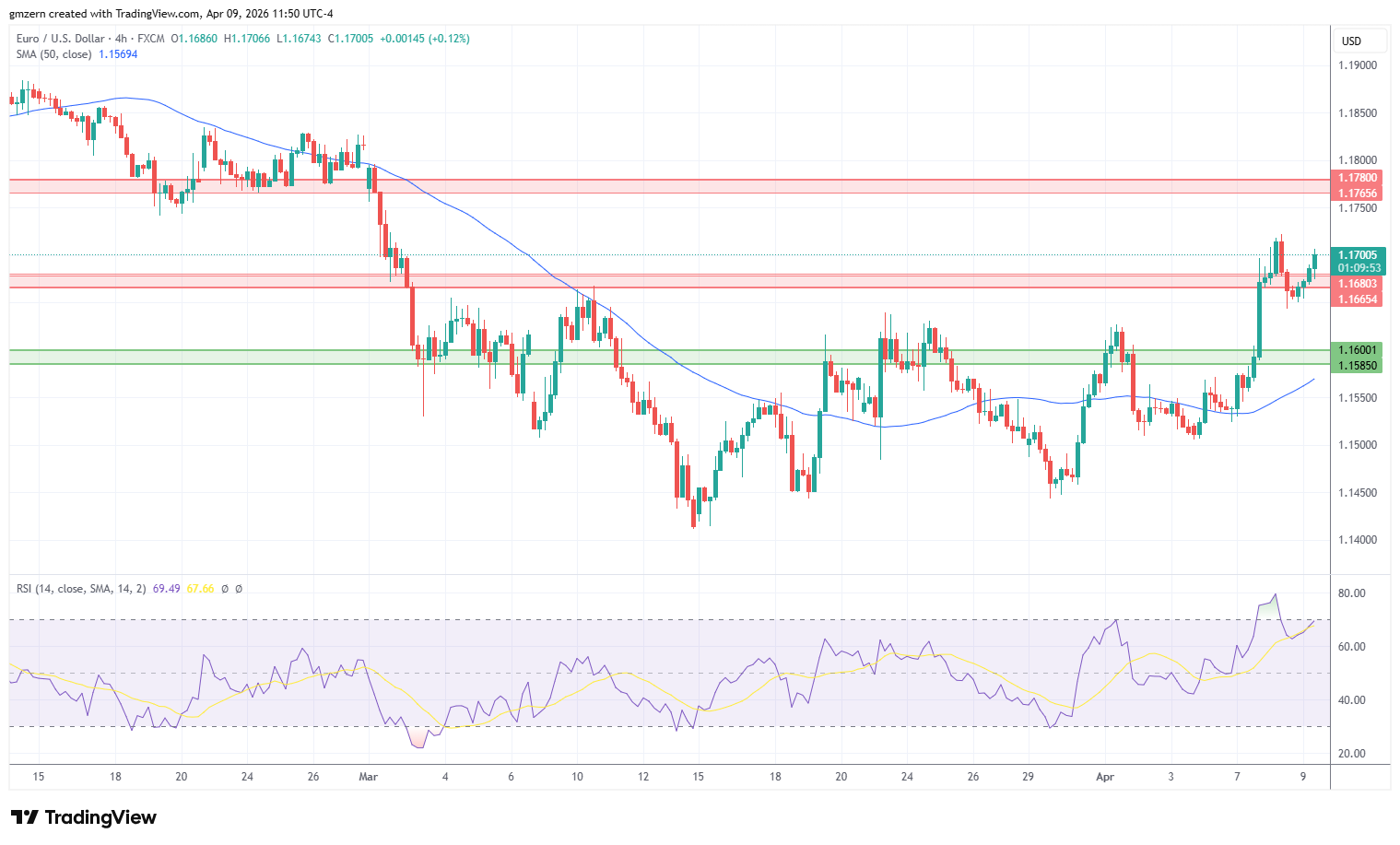The height and width of the screenshot is (845, 1400).
Task: Click the low value L1.16743
Action: tap(300, 39)
